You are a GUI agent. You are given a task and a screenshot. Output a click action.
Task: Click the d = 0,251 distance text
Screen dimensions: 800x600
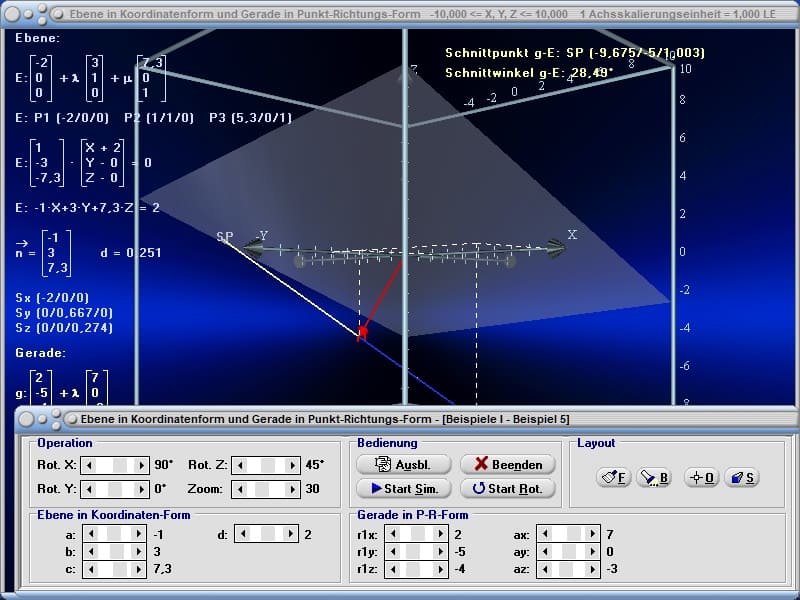[131, 253]
